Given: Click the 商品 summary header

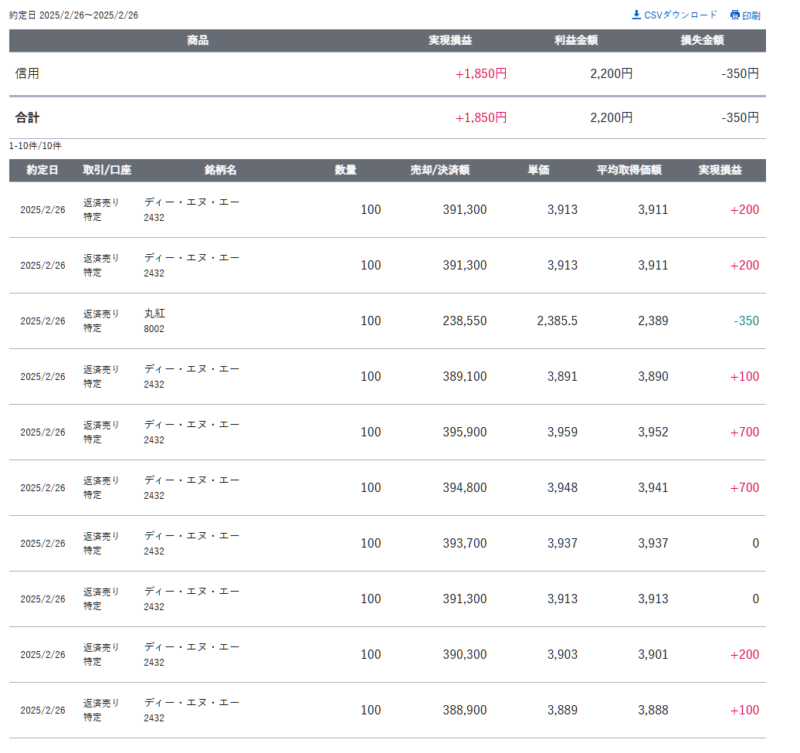Looking at the screenshot, I should click(x=197, y=40).
